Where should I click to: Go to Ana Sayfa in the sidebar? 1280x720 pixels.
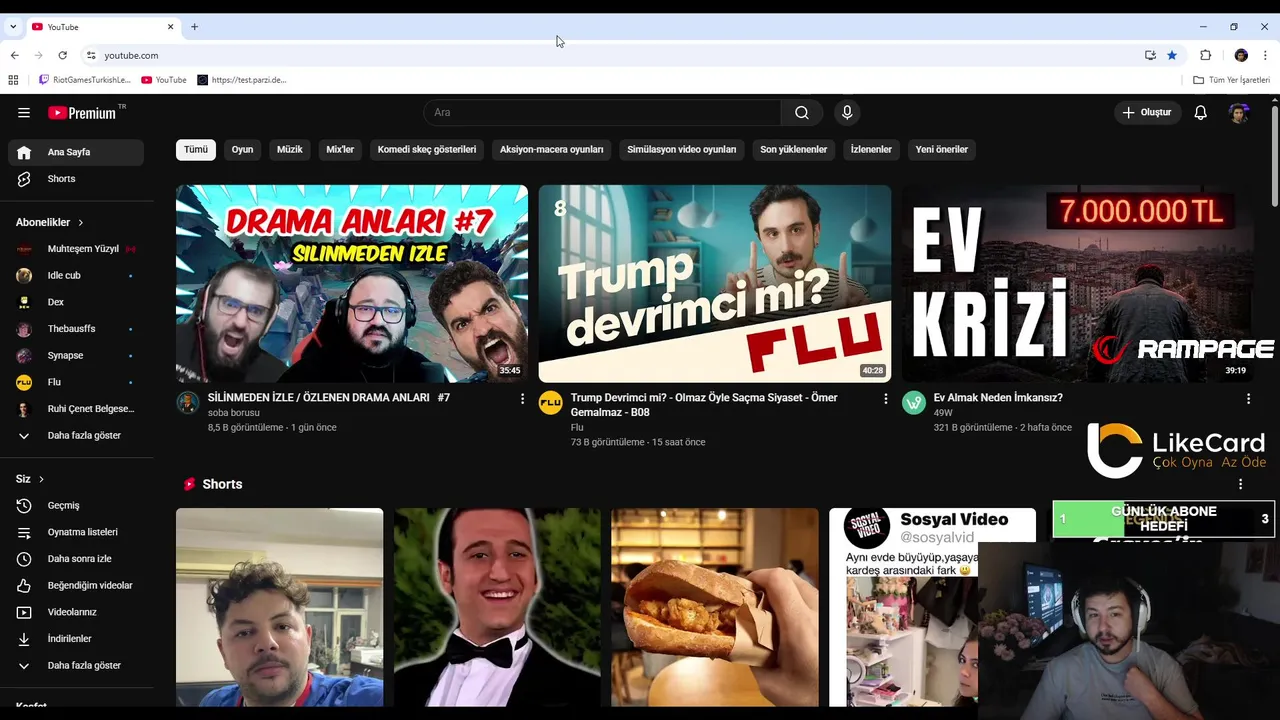click(76, 152)
